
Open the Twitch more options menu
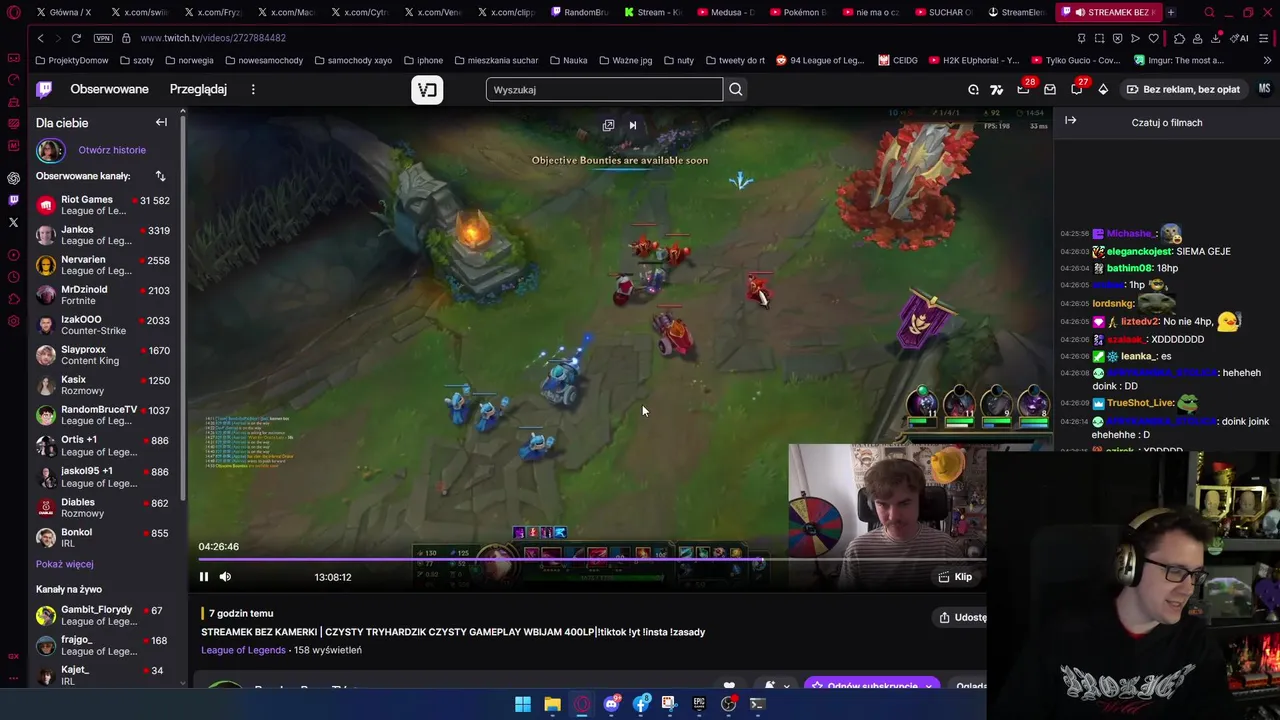pyautogui.click(x=253, y=89)
